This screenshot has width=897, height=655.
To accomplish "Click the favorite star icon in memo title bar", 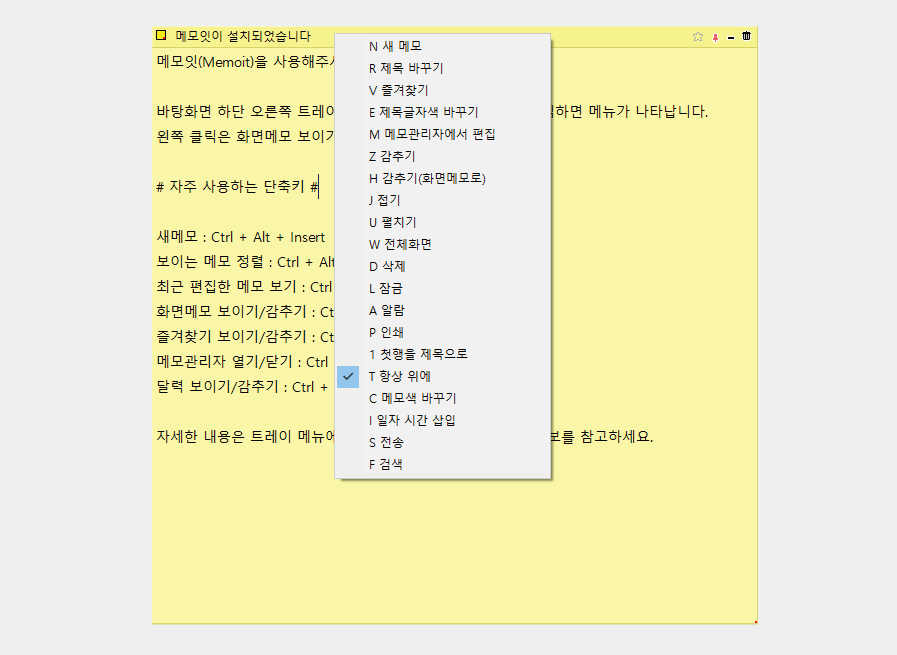I will (697, 37).
